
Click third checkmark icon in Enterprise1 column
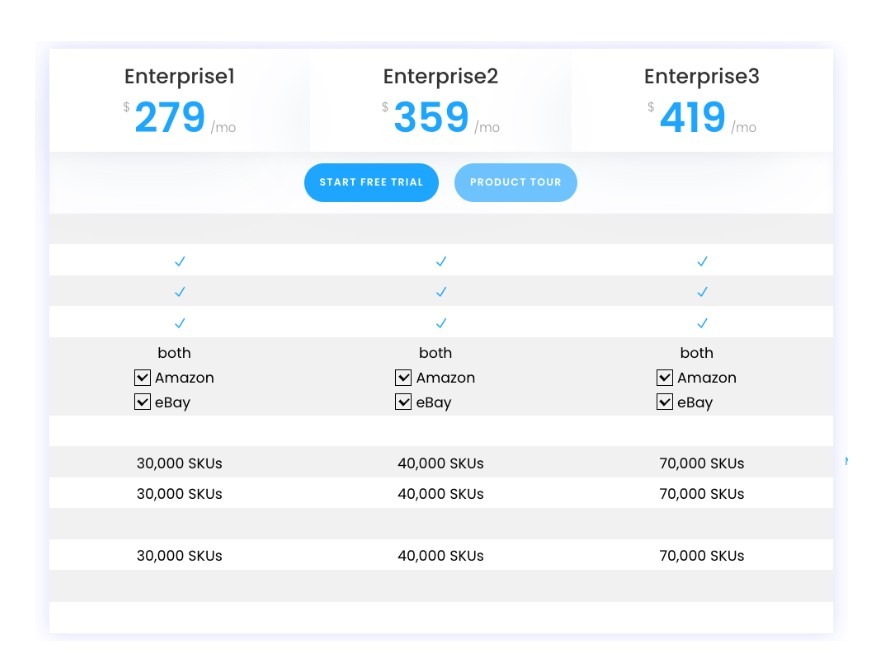tap(180, 323)
